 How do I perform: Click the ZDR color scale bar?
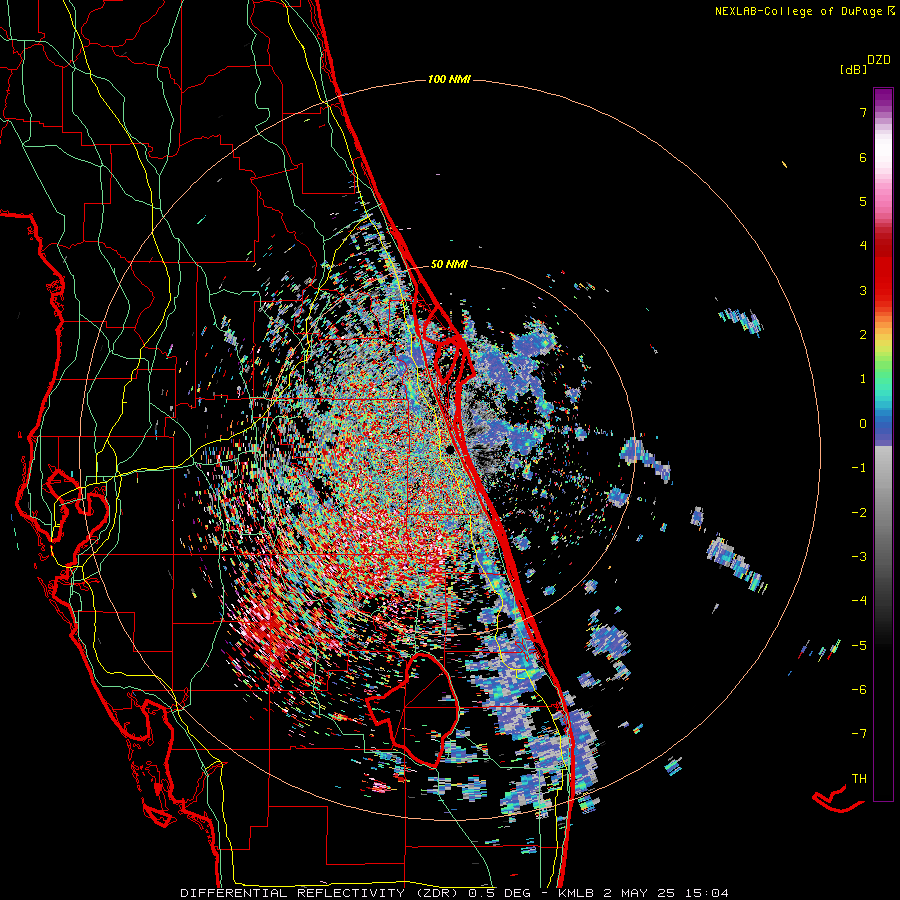(883, 444)
